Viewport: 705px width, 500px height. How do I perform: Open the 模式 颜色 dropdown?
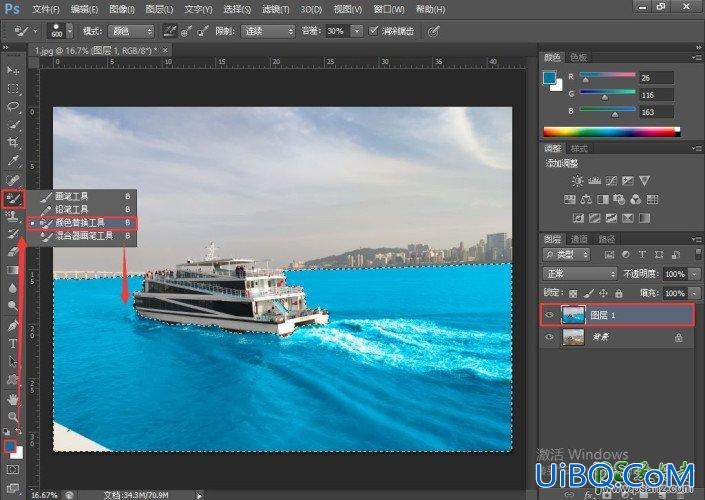pyautogui.click(x=131, y=31)
